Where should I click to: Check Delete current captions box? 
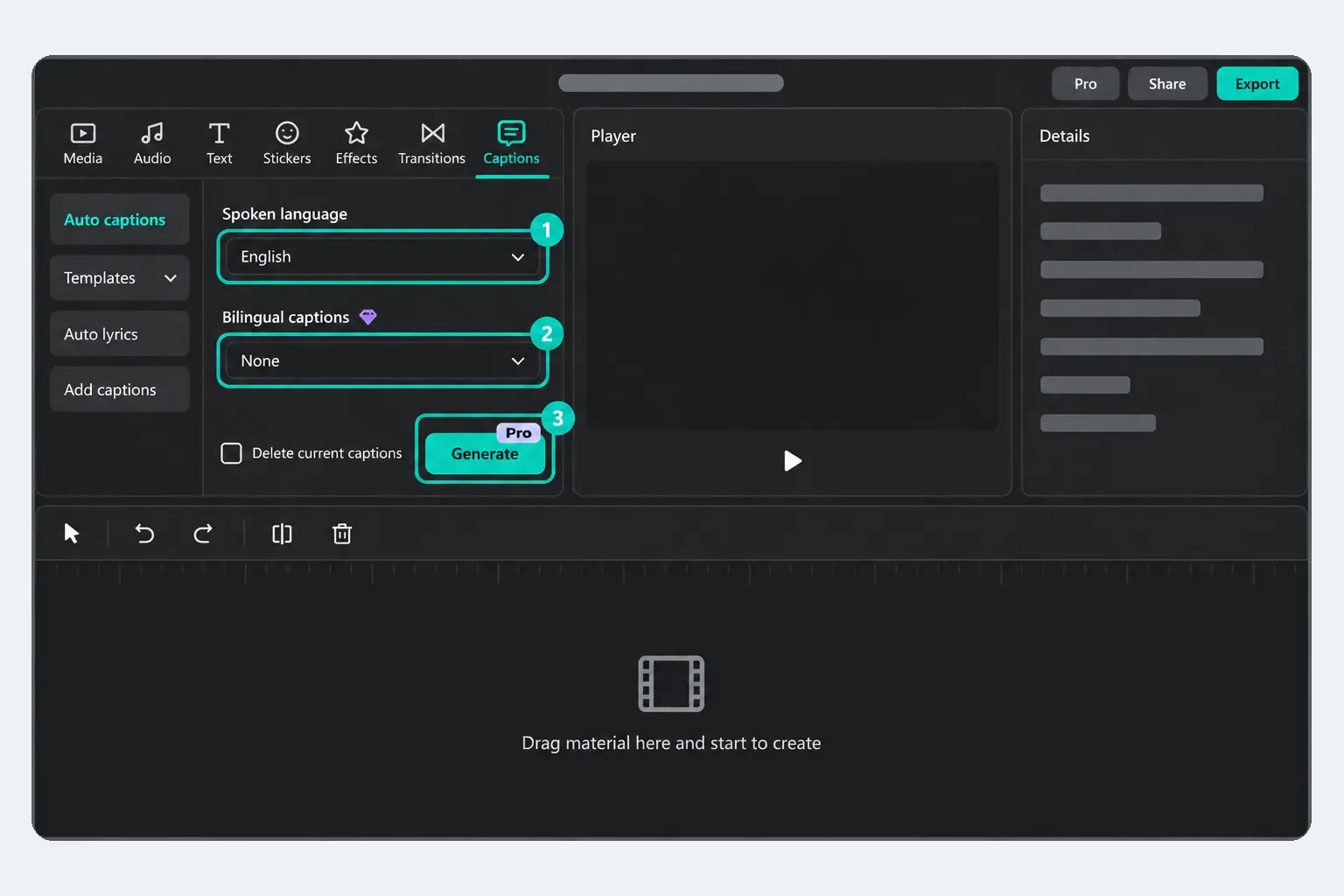pyautogui.click(x=231, y=453)
